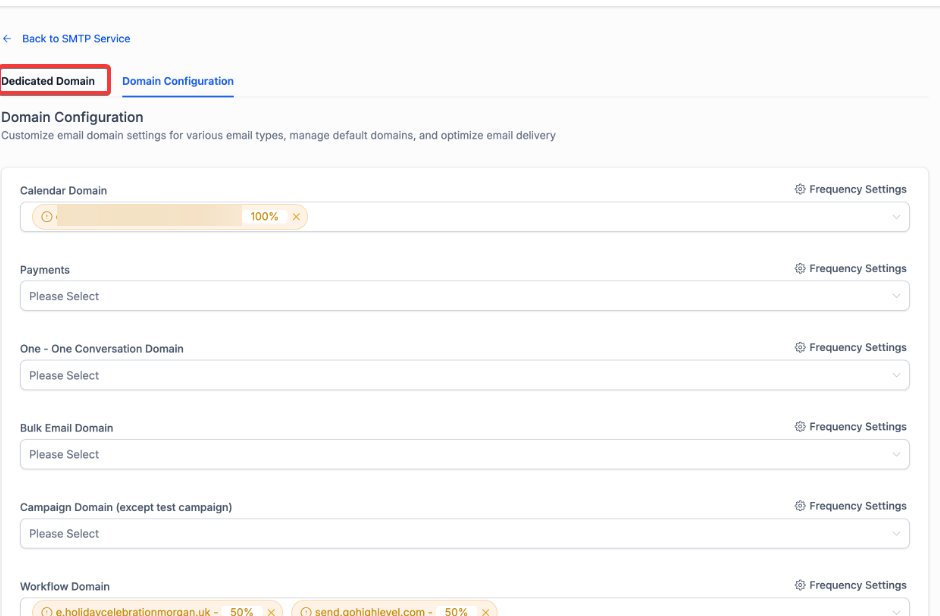Click gear icon for Campaign Domain frequency
The width and height of the screenshot is (940, 616).
tap(800, 506)
